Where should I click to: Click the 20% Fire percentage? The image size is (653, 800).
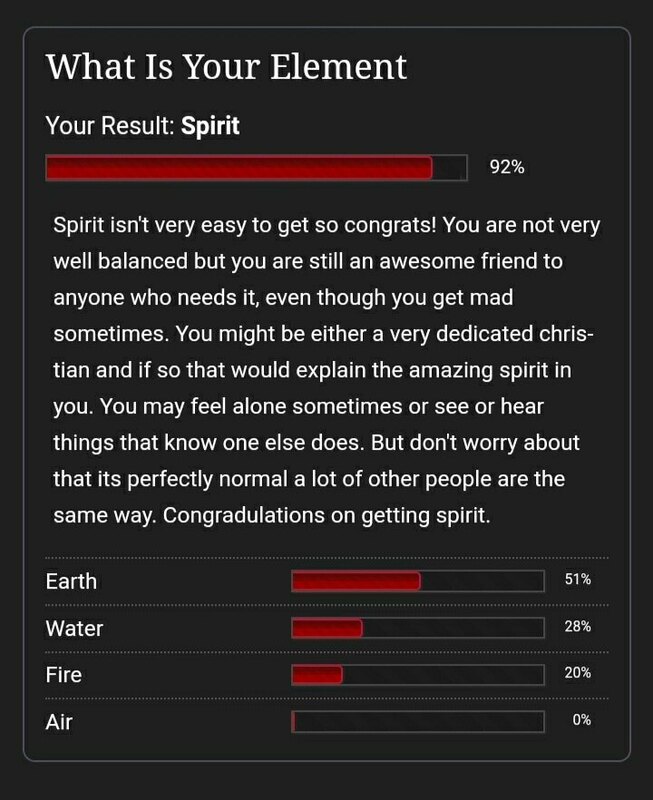[578, 672]
